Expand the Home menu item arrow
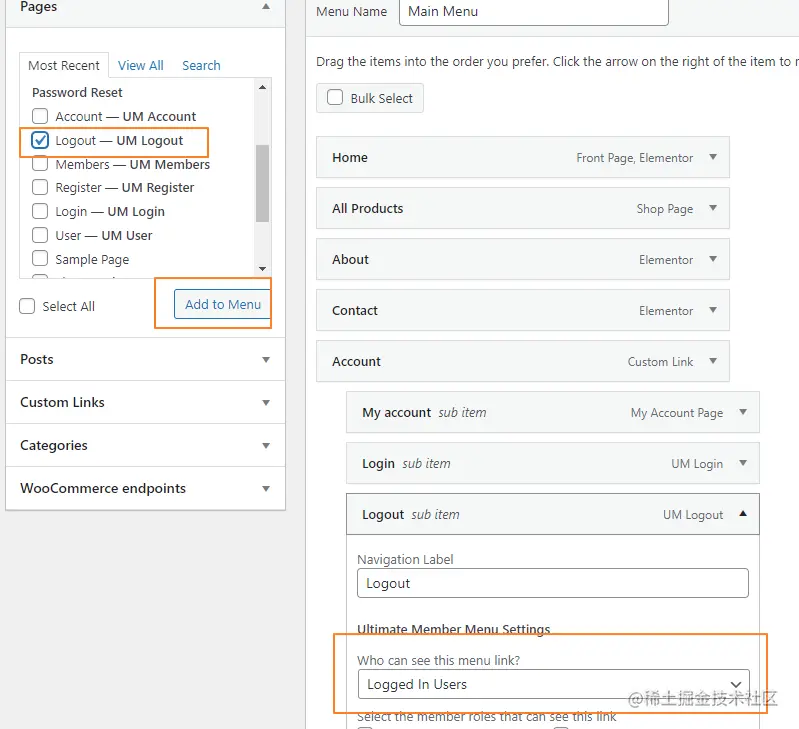Image resolution: width=799 pixels, height=729 pixels. click(713, 157)
